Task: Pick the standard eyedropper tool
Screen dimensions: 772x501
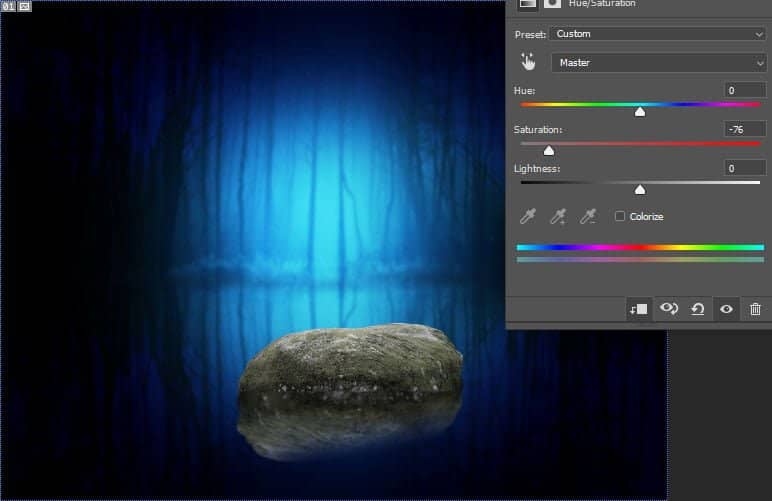Action: 527,216
